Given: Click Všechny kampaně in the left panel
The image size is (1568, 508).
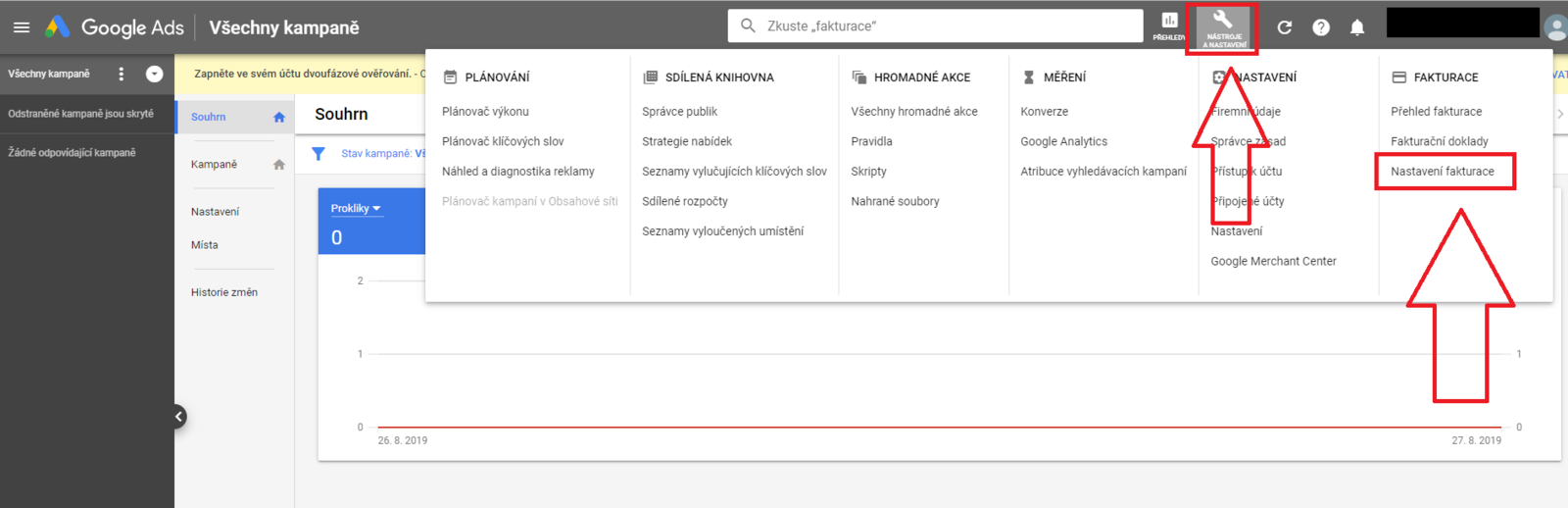Looking at the screenshot, I should (x=48, y=74).
